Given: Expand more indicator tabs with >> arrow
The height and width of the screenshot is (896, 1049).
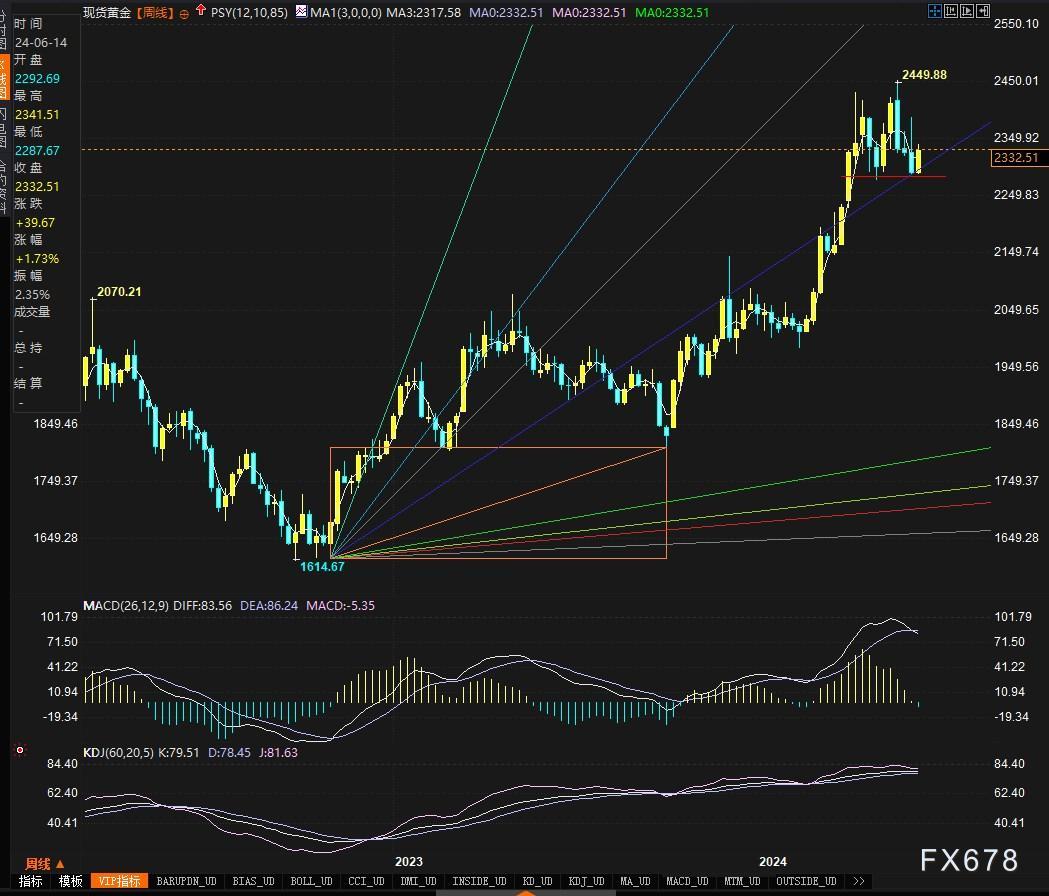Looking at the screenshot, I should (857, 881).
